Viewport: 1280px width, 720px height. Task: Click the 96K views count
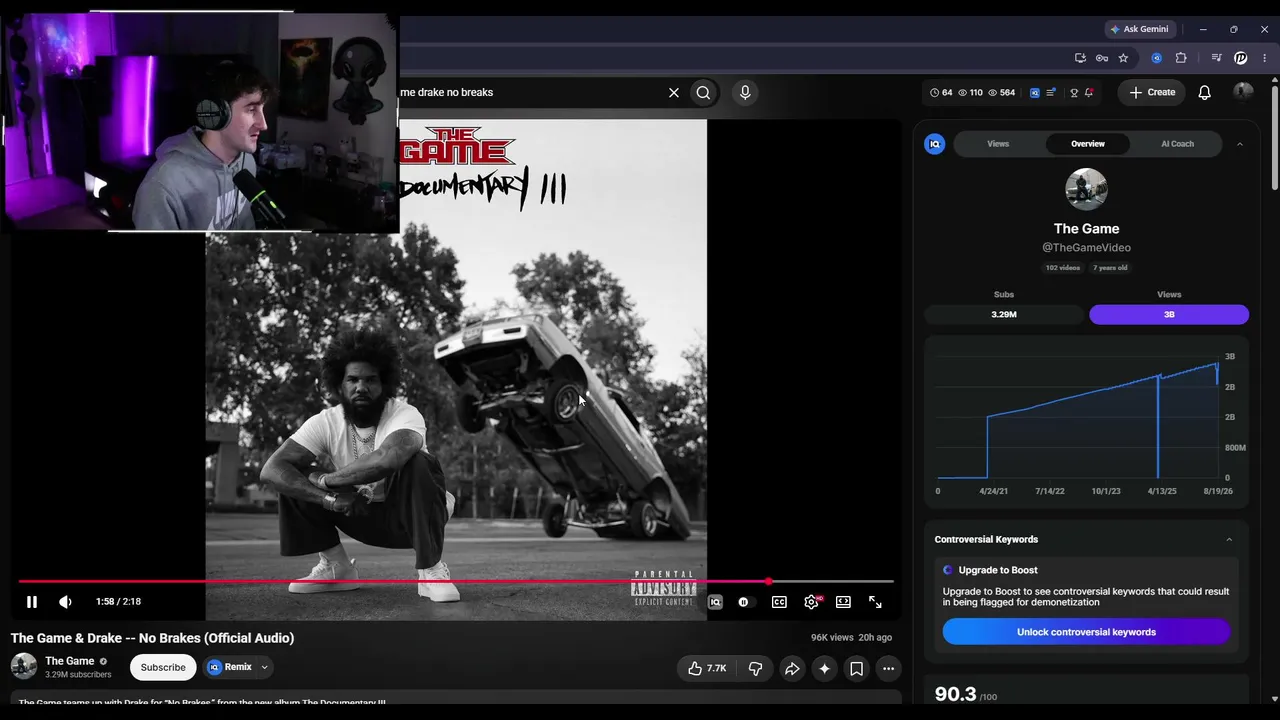(x=832, y=638)
